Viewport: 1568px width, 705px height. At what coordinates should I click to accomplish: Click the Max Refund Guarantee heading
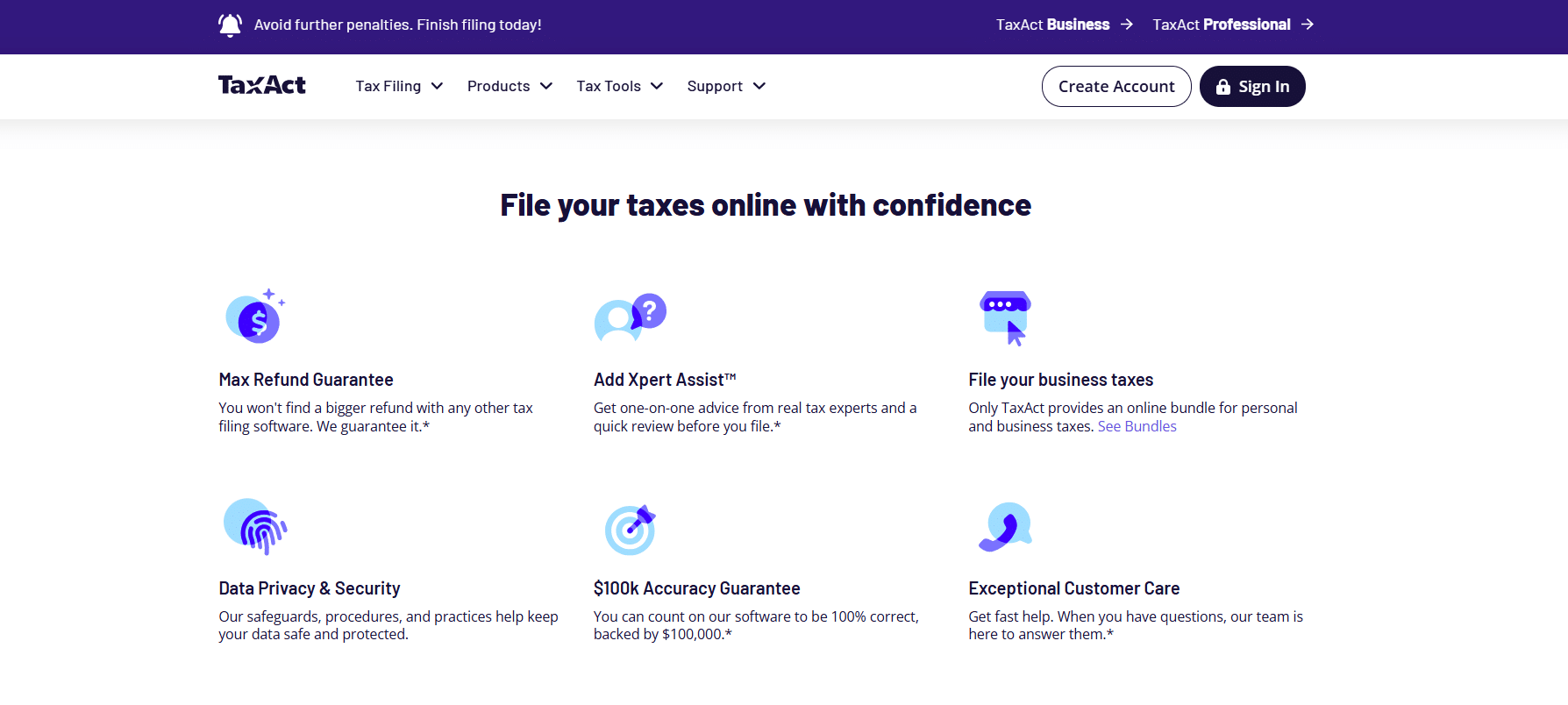coord(306,380)
